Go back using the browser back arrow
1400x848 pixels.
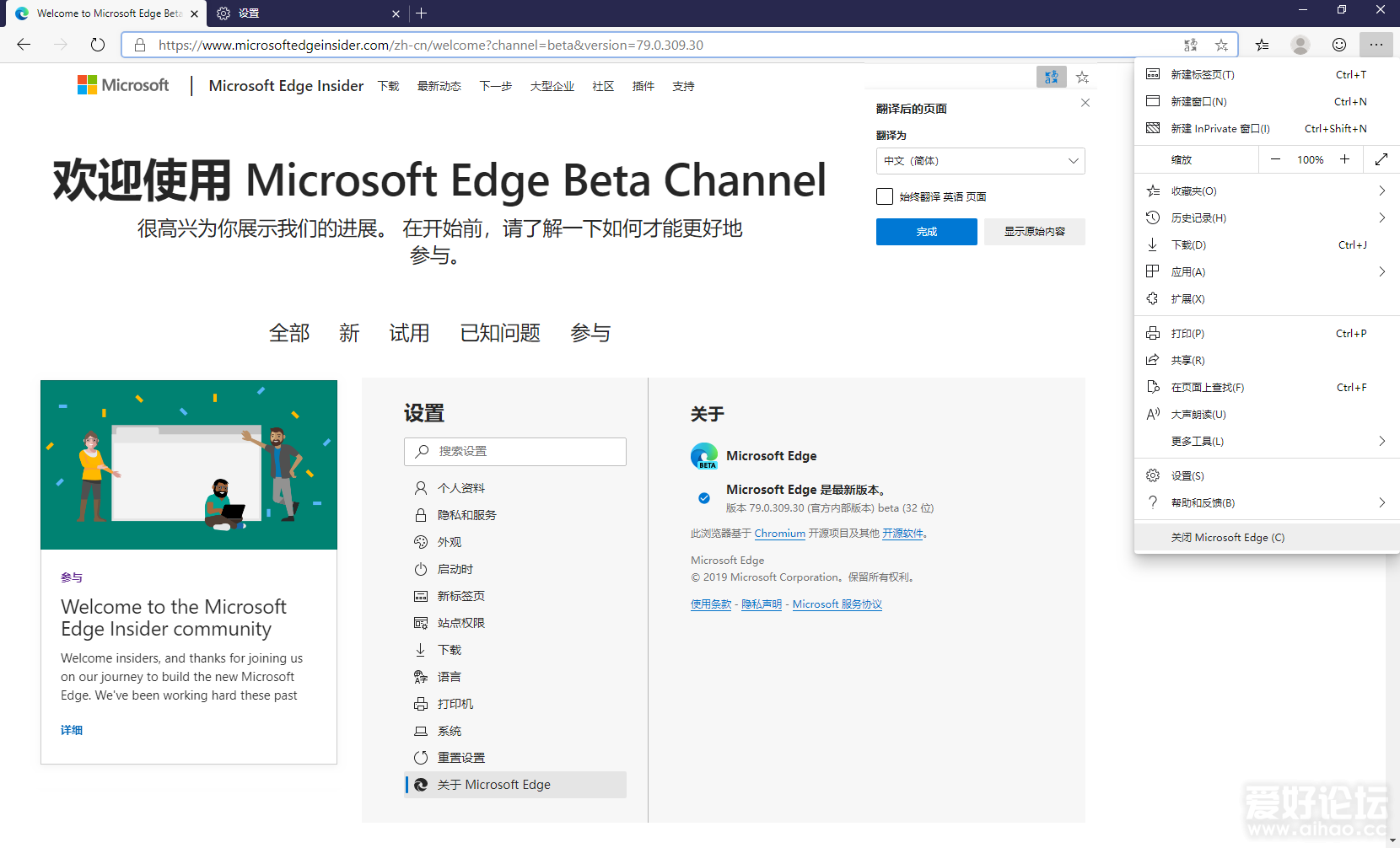click(x=24, y=45)
